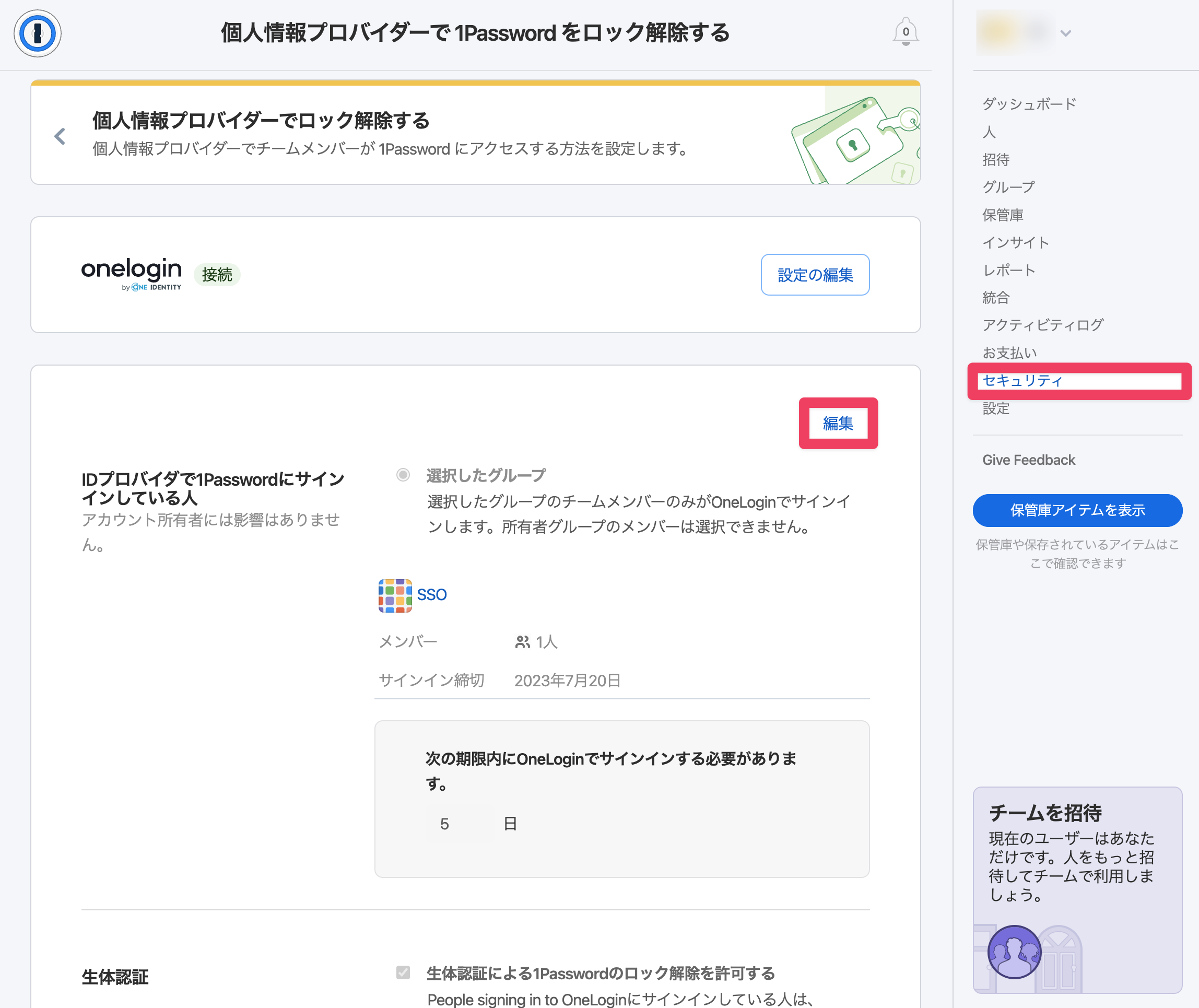The image size is (1199, 1008).
Task: Toggle the 生体認証 unlock permission checkbox
Action: tap(403, 972)
